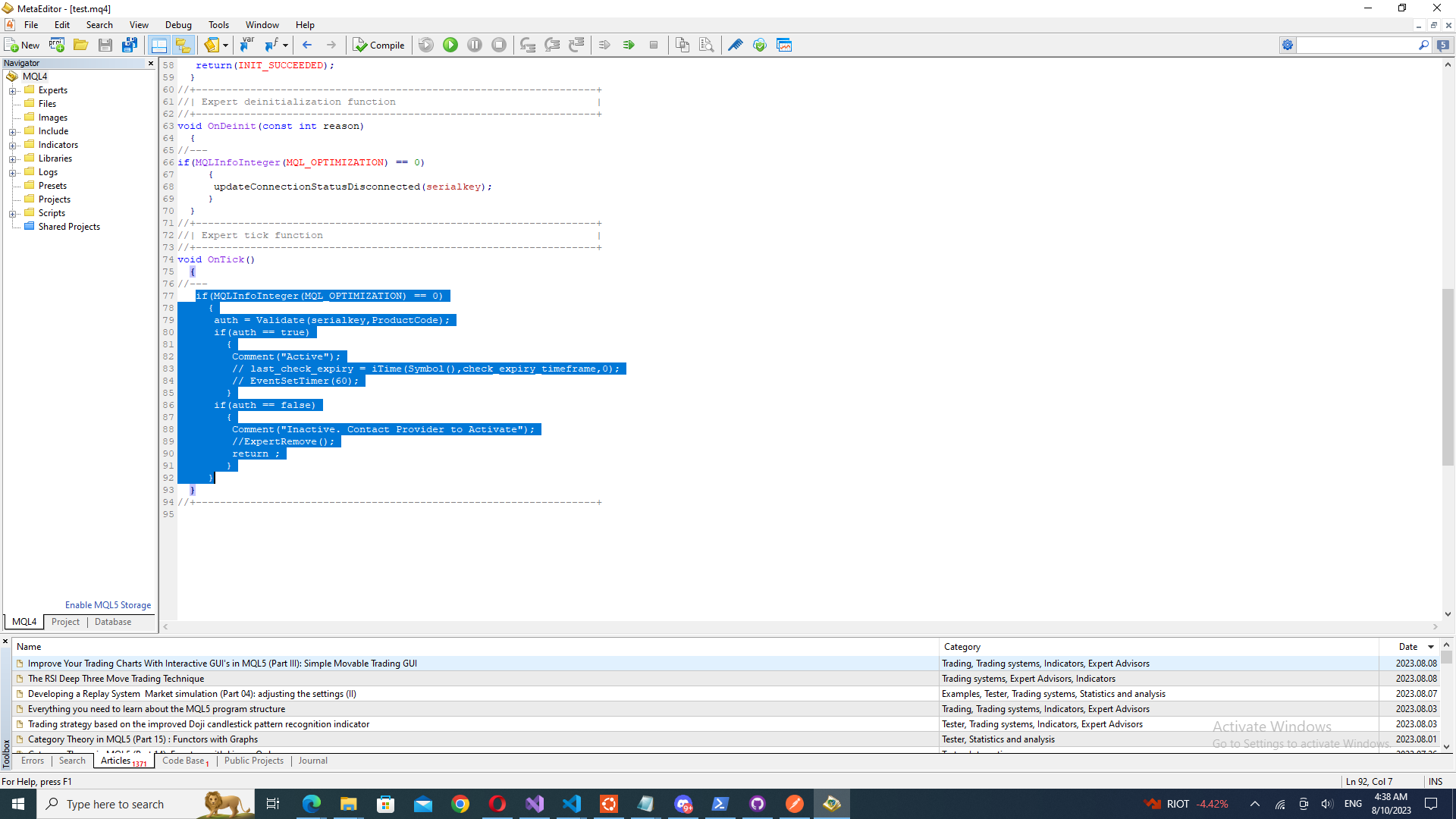Viewport: 1456px width, 819px height.
Task: Expand the Experts folder
Action: (13, 91)
